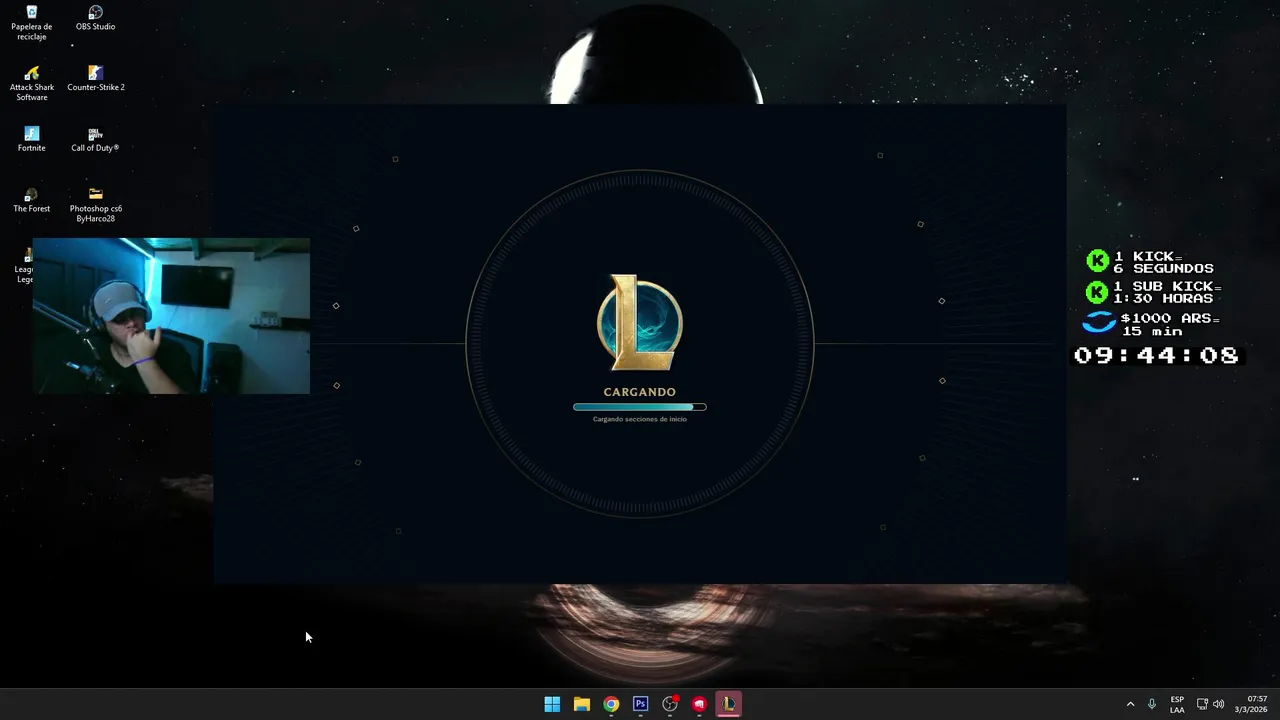Open Google Chrome from taskbar

pyautogui.click(x=611, y=704)
